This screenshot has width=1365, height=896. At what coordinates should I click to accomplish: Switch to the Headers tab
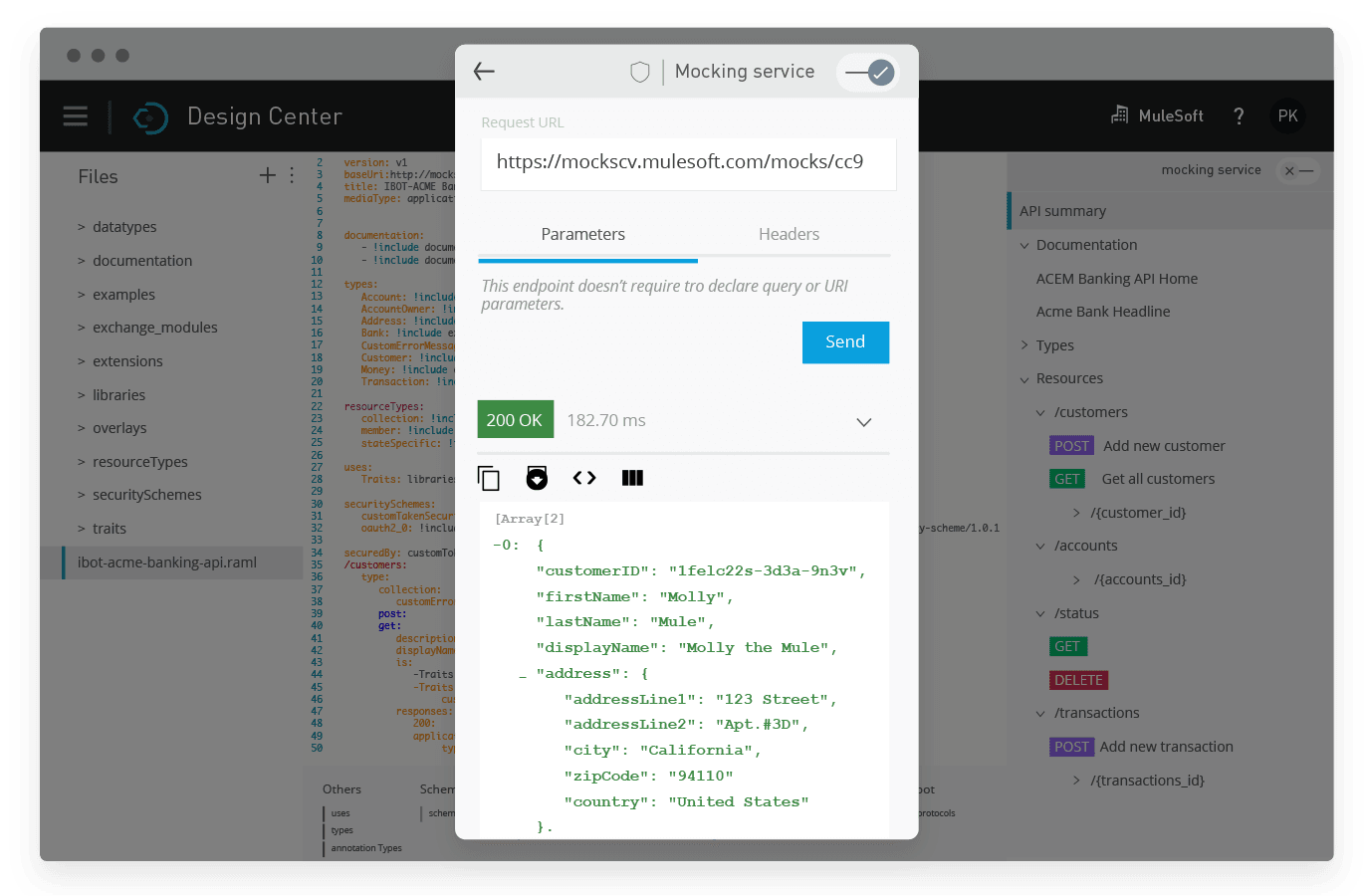[x=789, y=234]
